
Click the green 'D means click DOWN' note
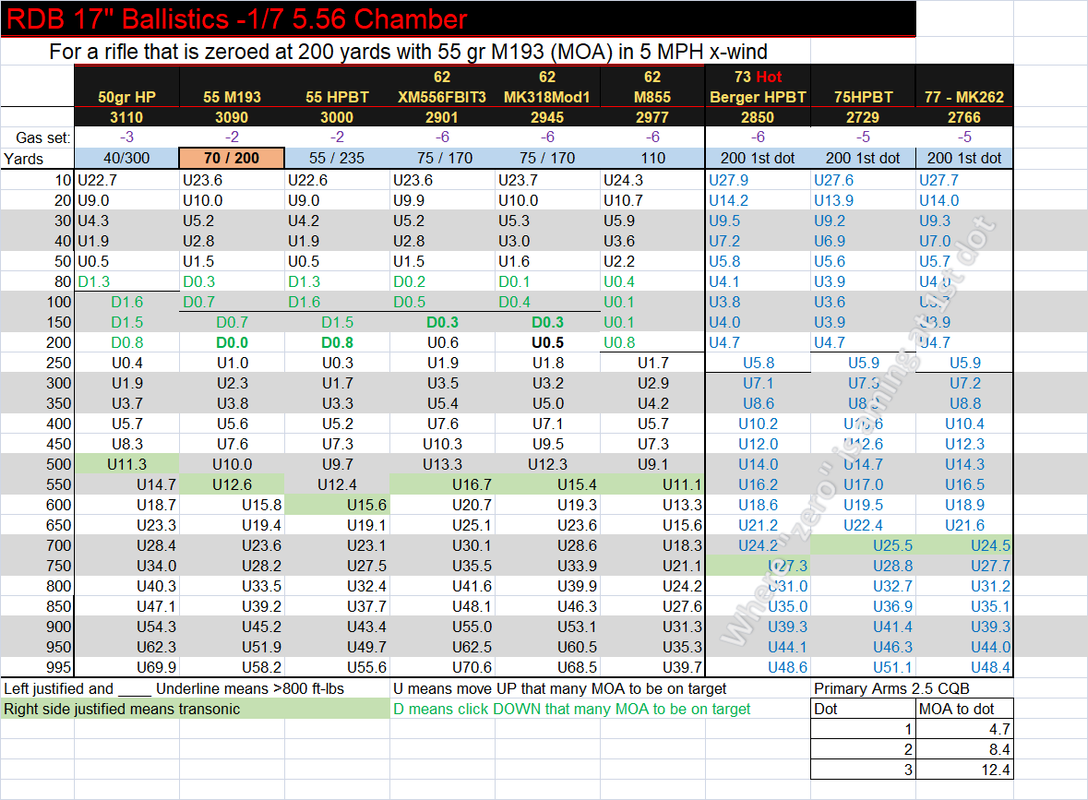[572, 709]
